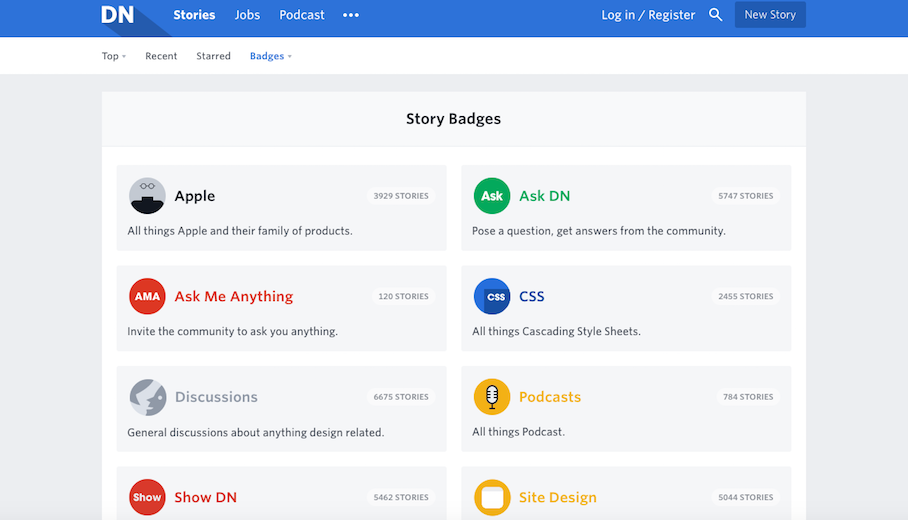Click 'General discussions about anything' description
908x520 pixels.
tap(255, 432)
